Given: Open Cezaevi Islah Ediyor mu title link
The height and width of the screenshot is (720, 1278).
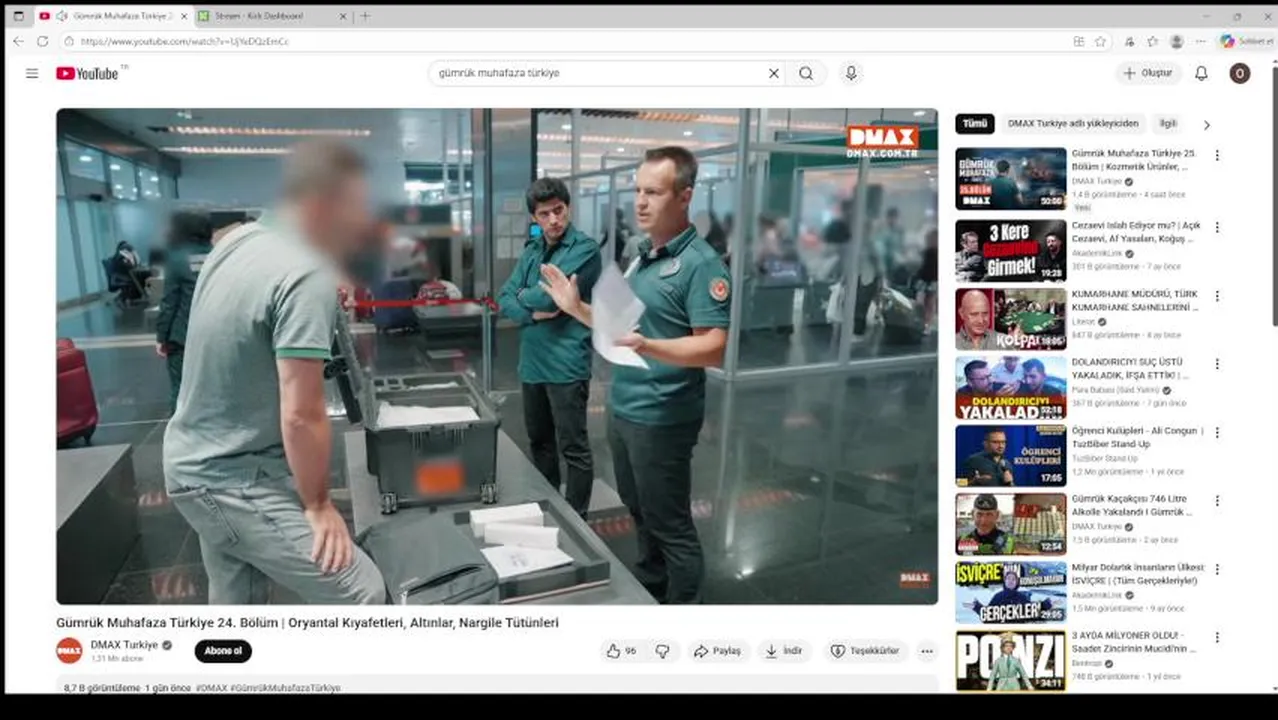Looking at the screenshot, I should [x=1136, y=232].
